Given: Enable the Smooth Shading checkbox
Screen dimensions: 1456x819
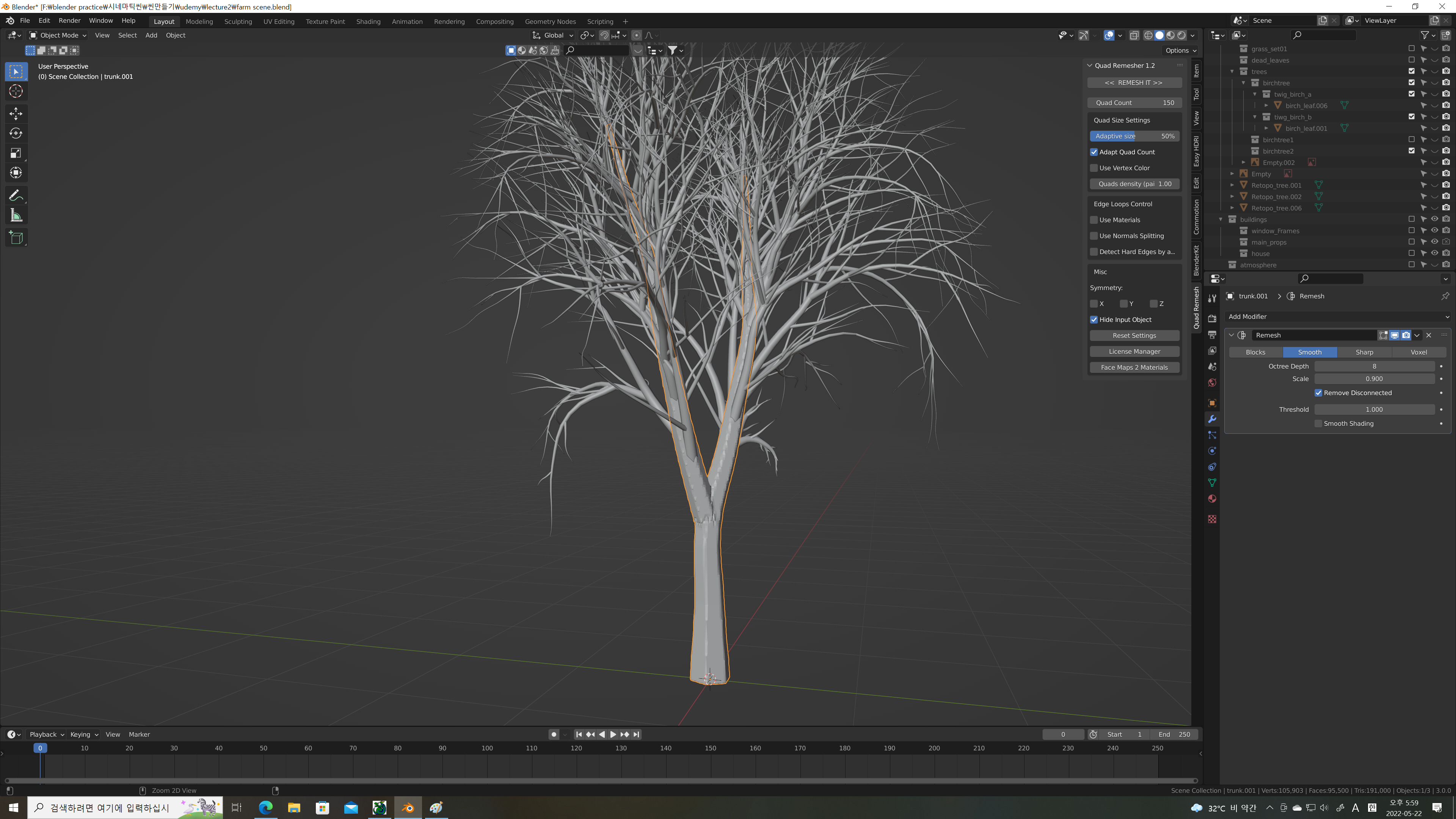Looking at the screenshot, I should (1319, 424).
